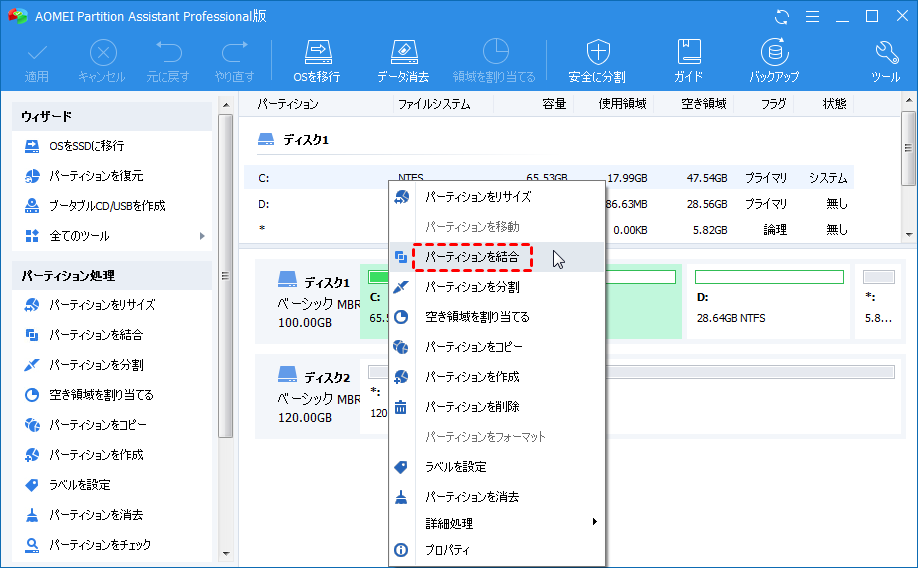The image size is (918, 568).
Task: Click the ファイルシステム column header
Action: click(x=434, y=104)
